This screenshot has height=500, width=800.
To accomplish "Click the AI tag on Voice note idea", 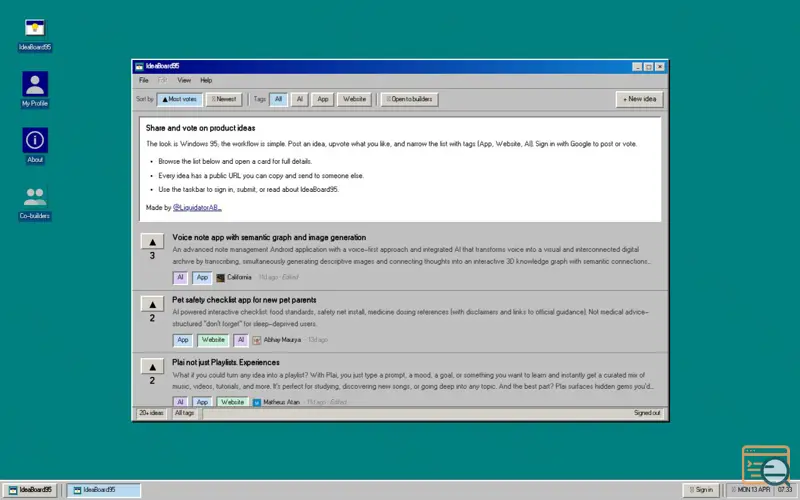I will [x=180, y=278].
